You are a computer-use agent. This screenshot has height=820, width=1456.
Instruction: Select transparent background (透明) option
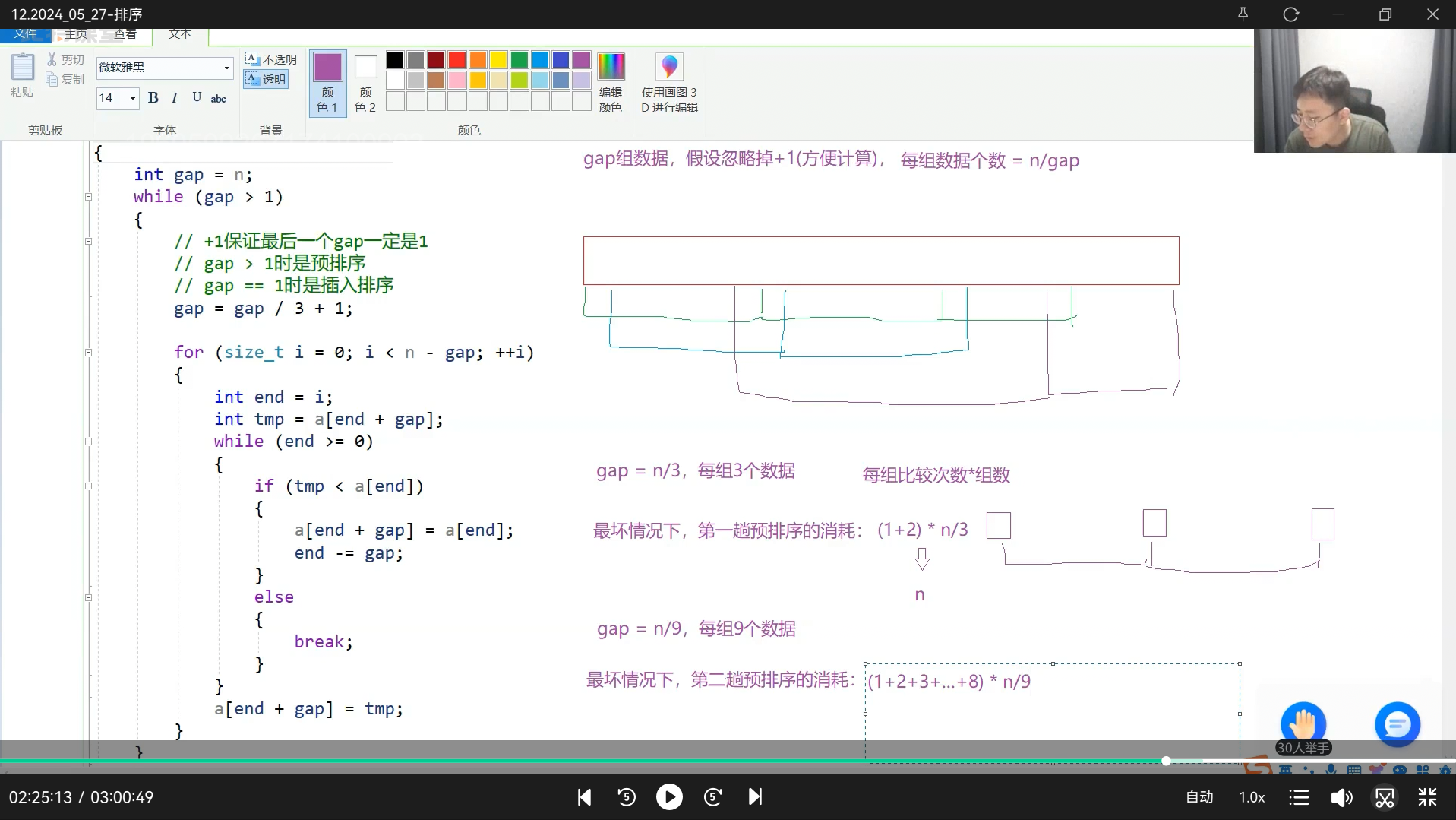266,79
